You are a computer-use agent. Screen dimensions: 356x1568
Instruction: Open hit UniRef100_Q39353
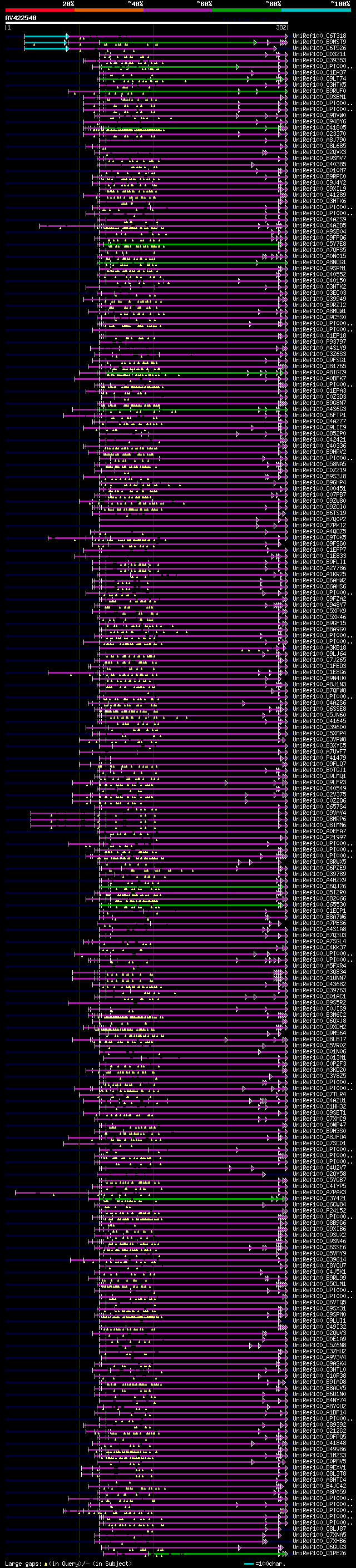tap(319, 60)
